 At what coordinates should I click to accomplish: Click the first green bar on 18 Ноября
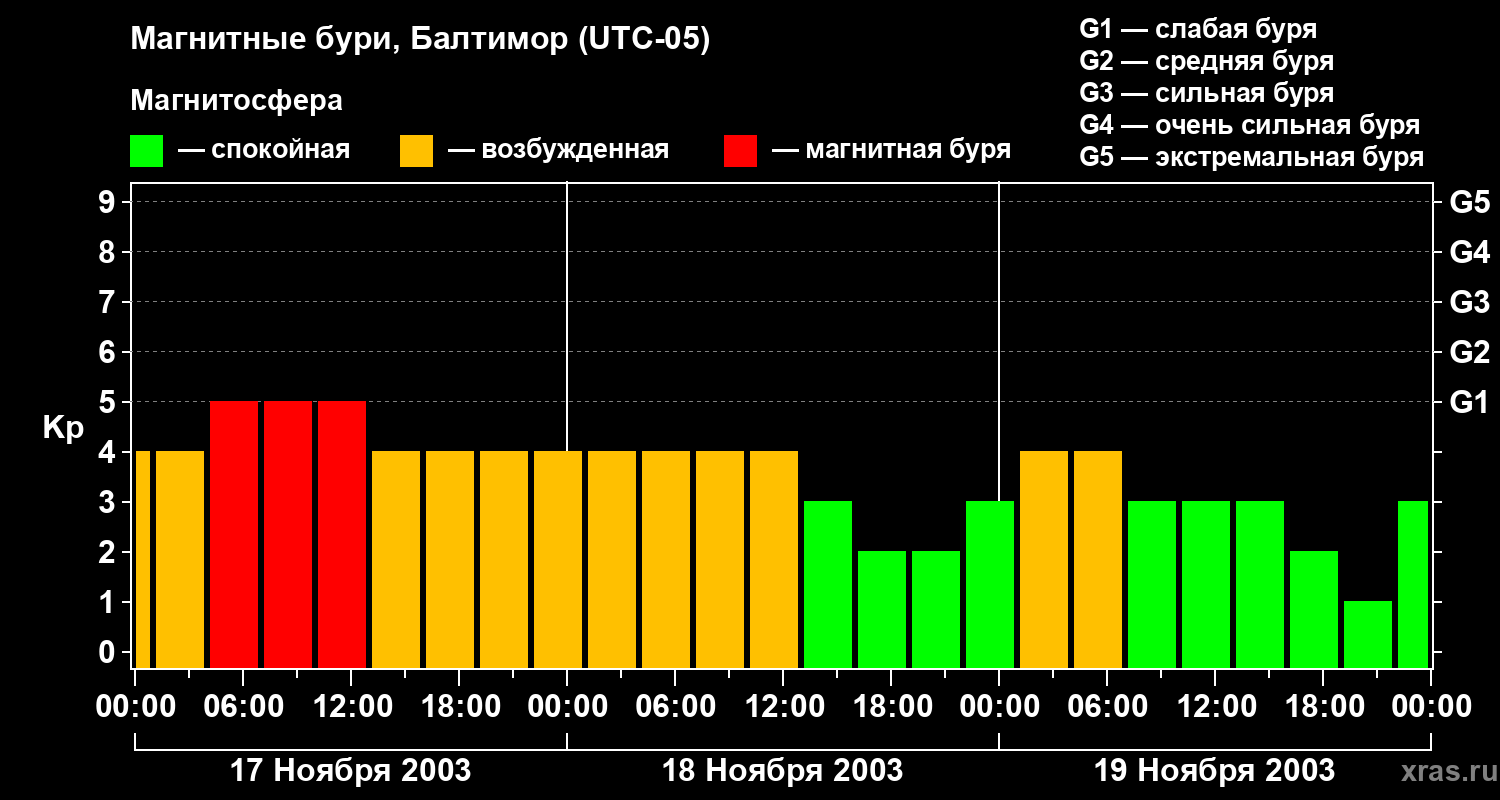[828, 584]
